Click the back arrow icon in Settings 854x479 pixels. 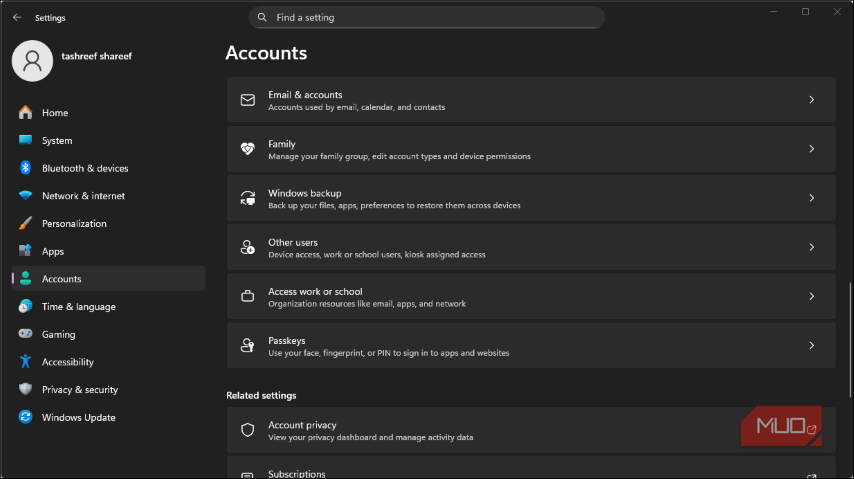17,17
